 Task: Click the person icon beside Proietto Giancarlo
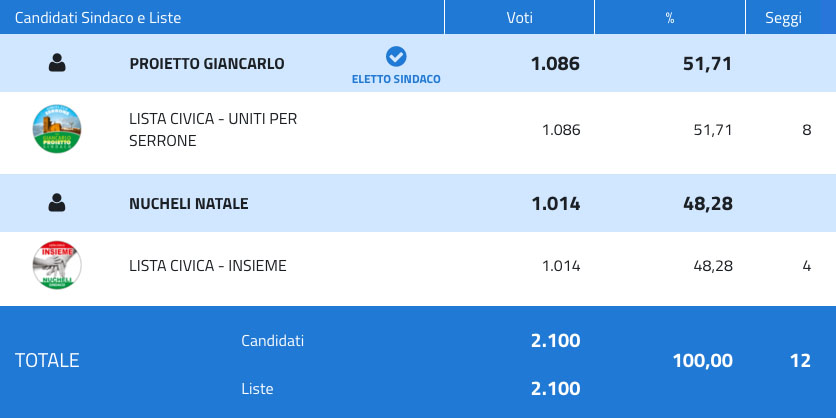tap(57, 63)
